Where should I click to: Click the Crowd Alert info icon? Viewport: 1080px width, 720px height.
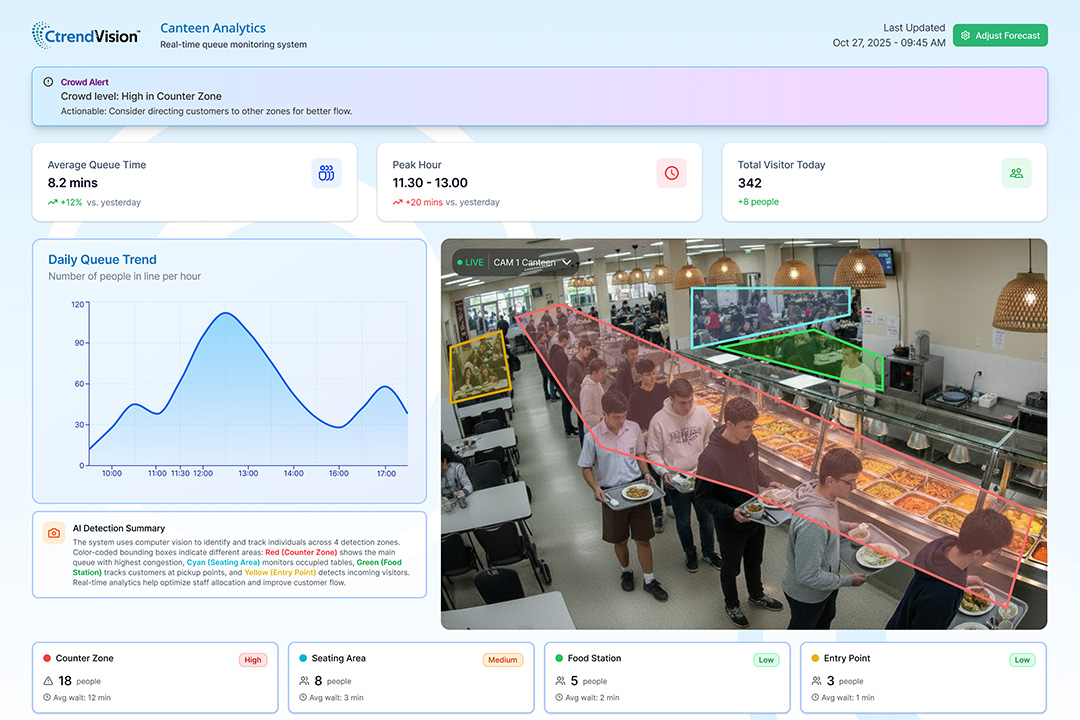(48, 82)
